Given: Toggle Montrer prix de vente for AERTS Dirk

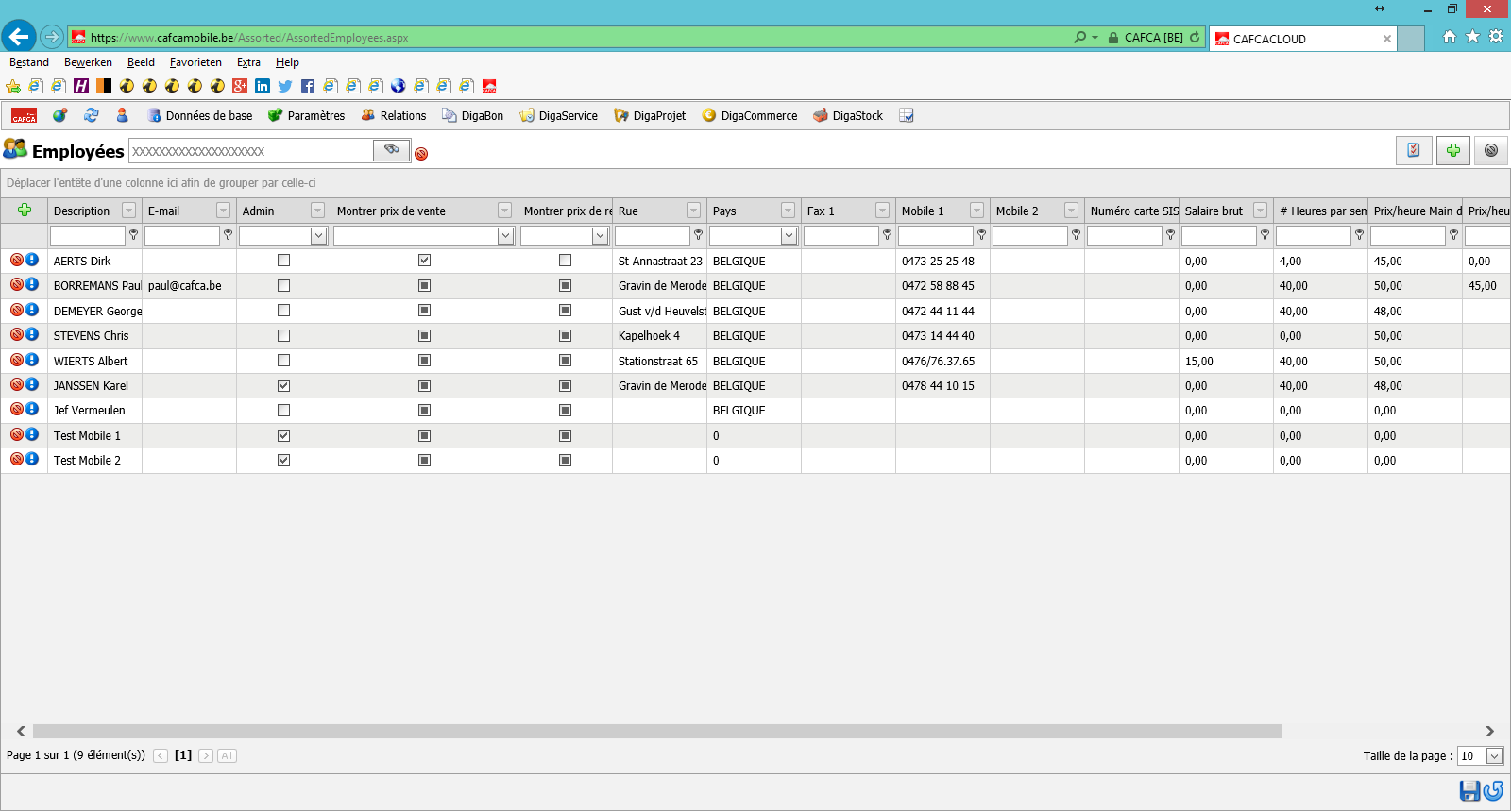Looking at the screenshot, I should coord(424,261).
